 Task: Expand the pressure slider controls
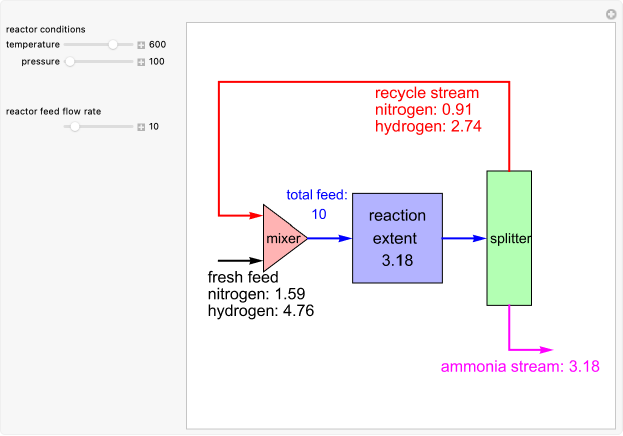click(141, 62)
